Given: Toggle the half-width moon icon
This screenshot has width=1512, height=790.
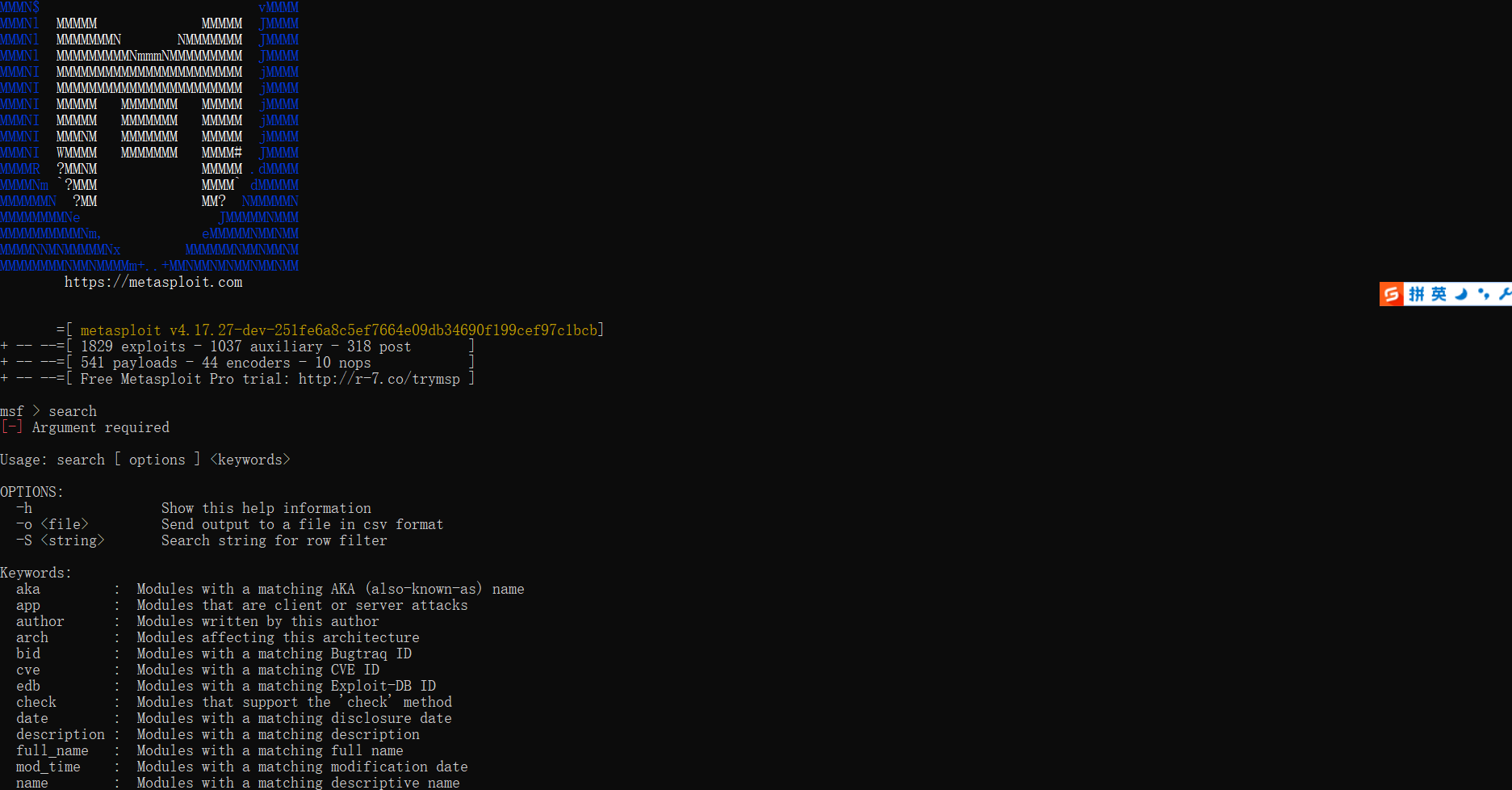Looking at the screenshot, I should click(1461, 294).
